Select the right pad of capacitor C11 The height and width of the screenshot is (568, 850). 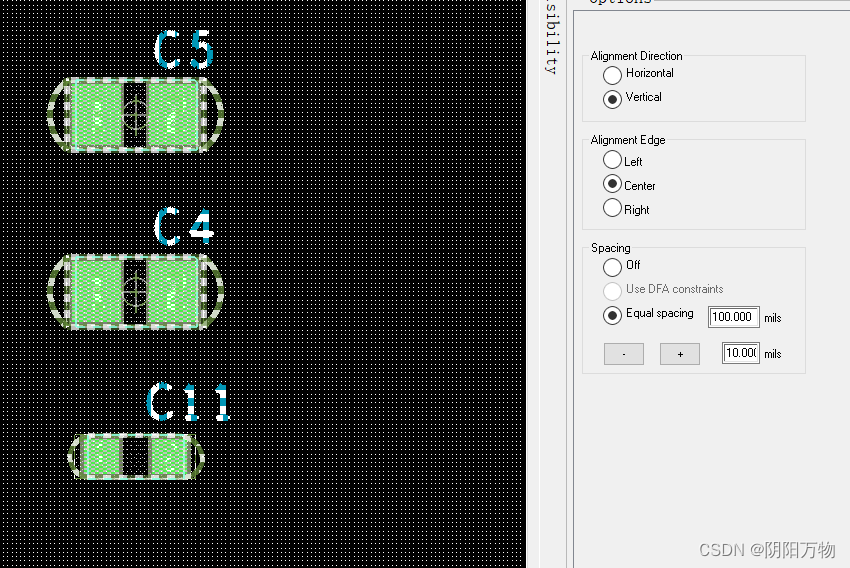(x=169, y=457)
